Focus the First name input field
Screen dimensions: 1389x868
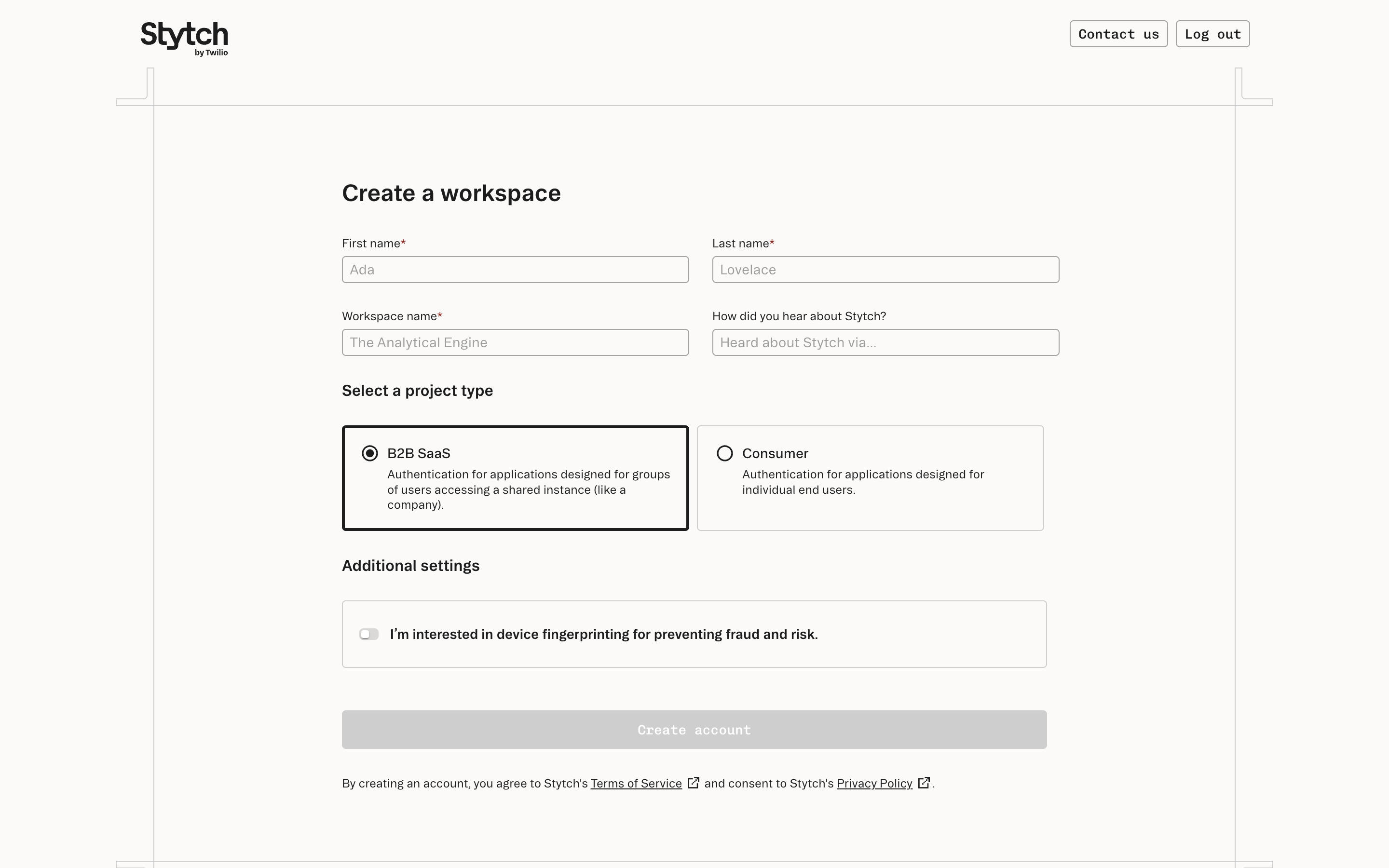(516, 270)
